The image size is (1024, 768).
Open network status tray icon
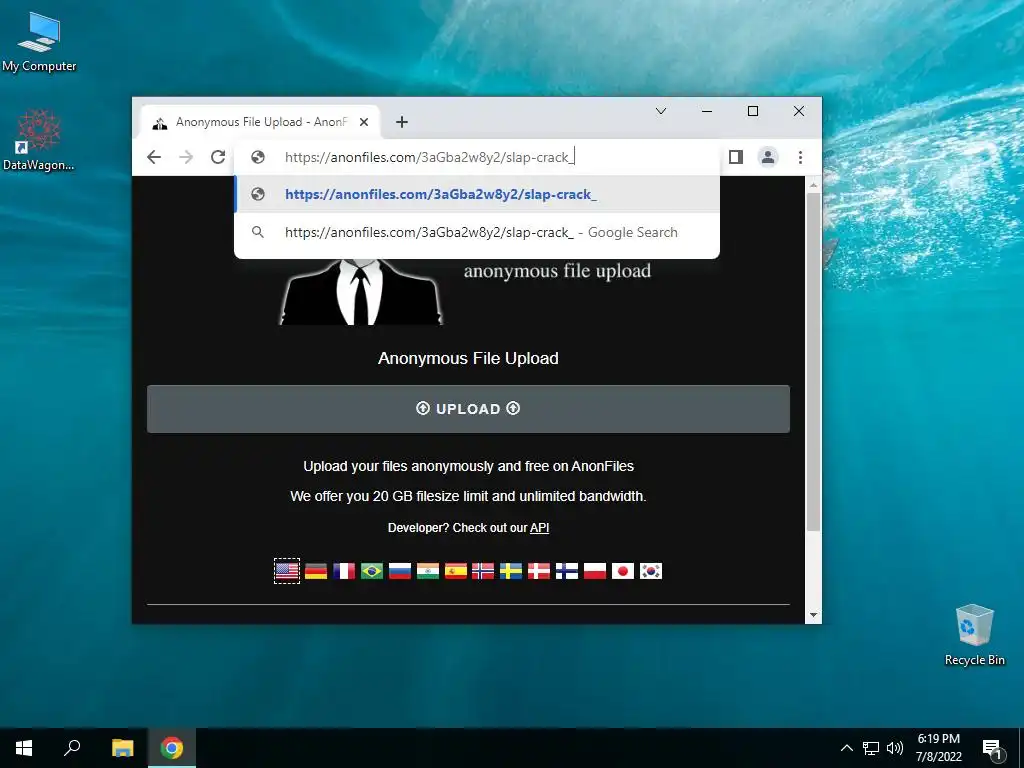[x=871, y=748]
